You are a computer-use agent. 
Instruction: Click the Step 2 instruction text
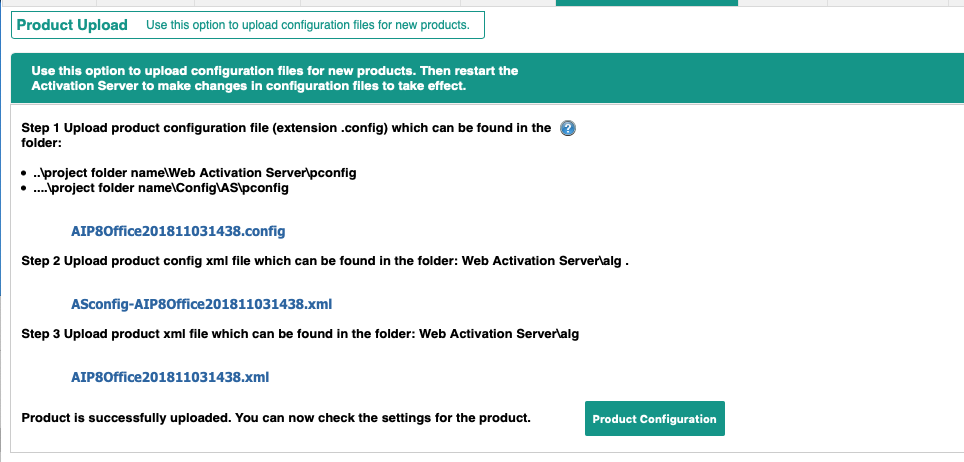325,261
